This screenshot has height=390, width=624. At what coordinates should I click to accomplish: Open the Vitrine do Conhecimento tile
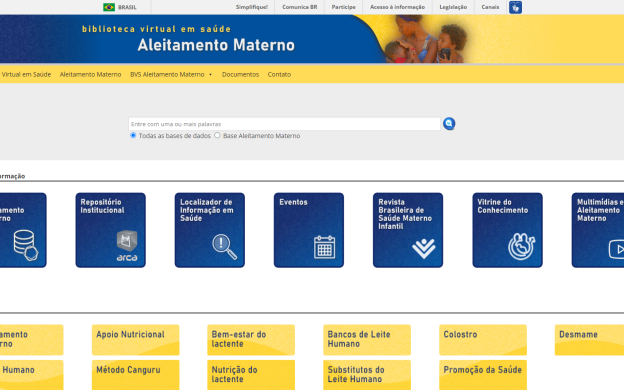coord(507,230)
